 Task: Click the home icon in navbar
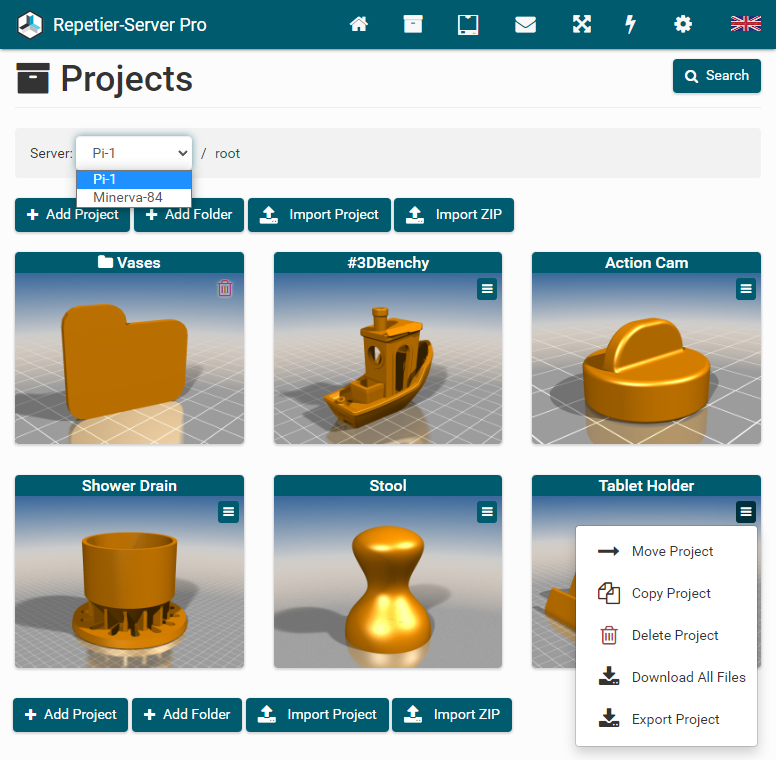pyautogui.click(x=359, y=24)
